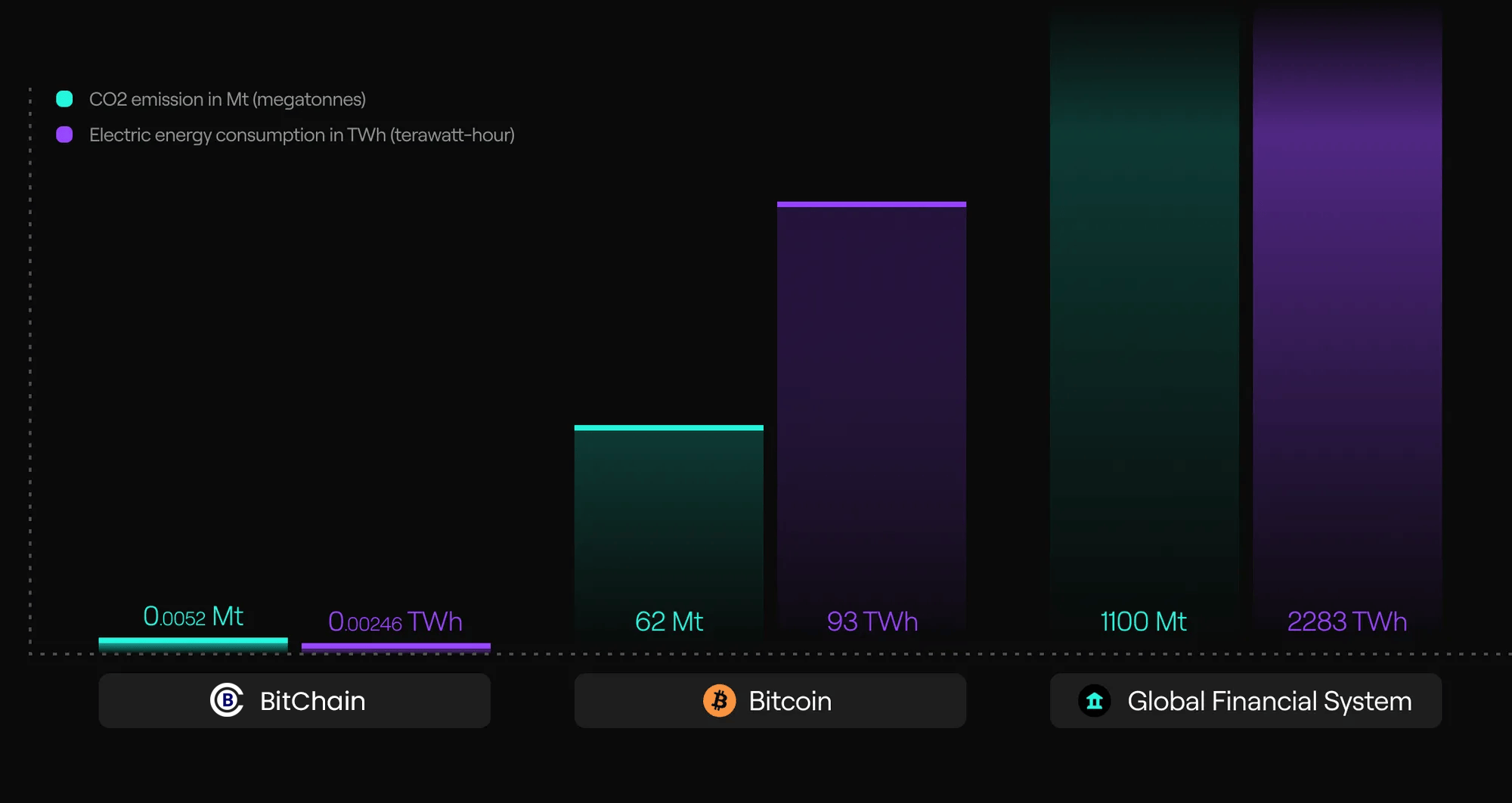Select the Bitcoin category label
The image size is (1512, 803).
point(790,701)
